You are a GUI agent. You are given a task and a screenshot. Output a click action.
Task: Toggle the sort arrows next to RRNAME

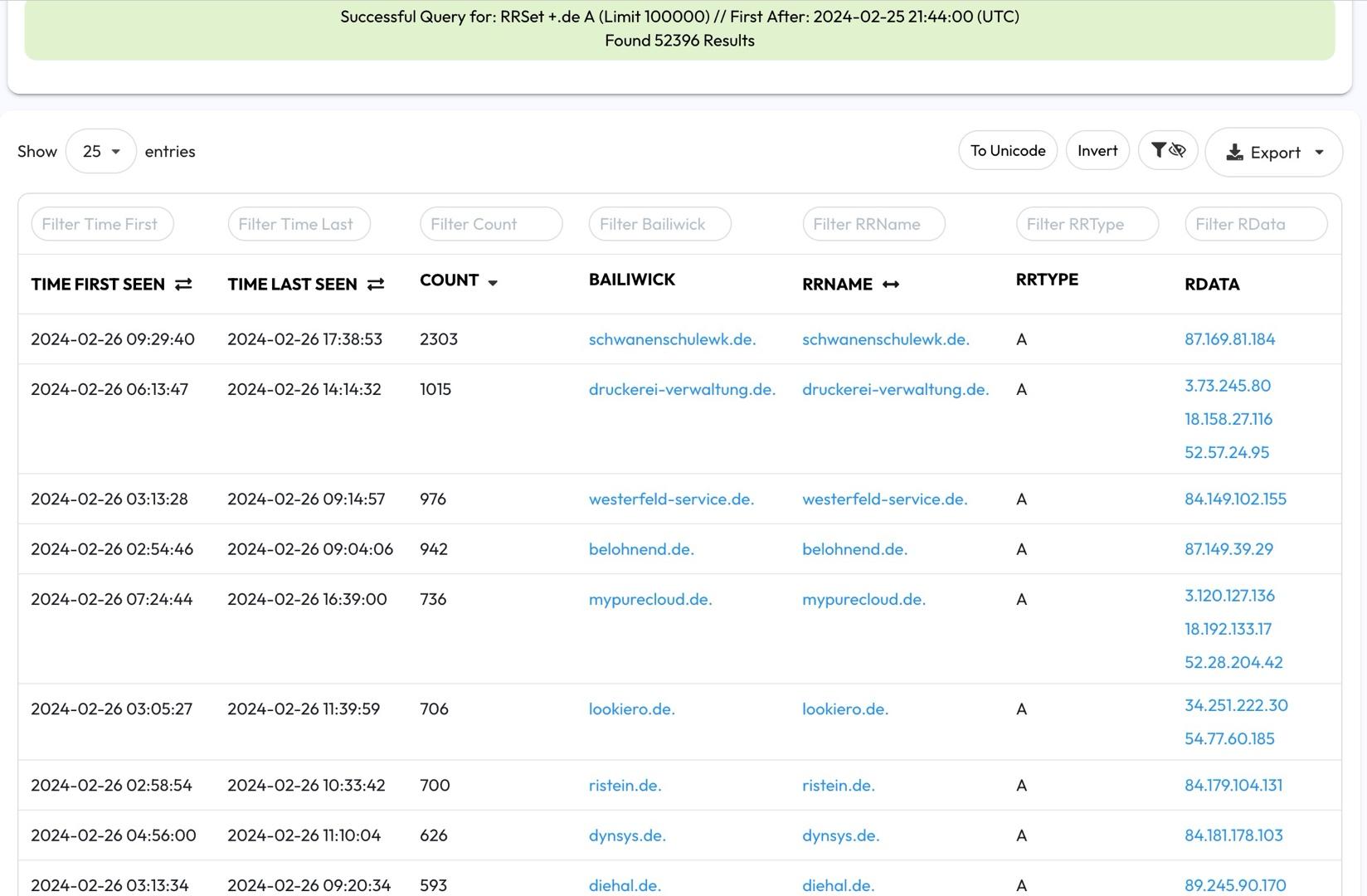tap(892, 284)
